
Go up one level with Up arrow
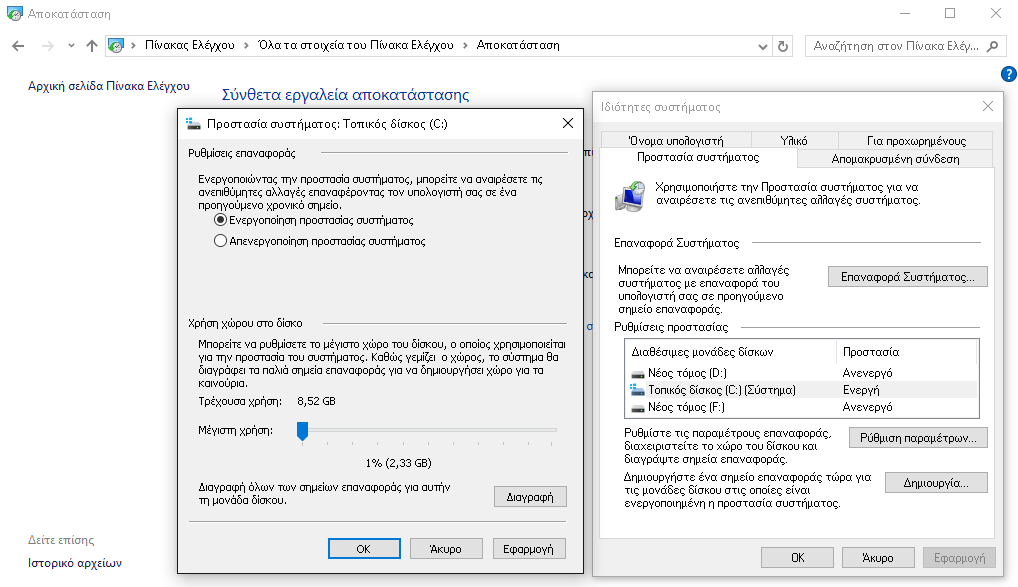[92, 45]
